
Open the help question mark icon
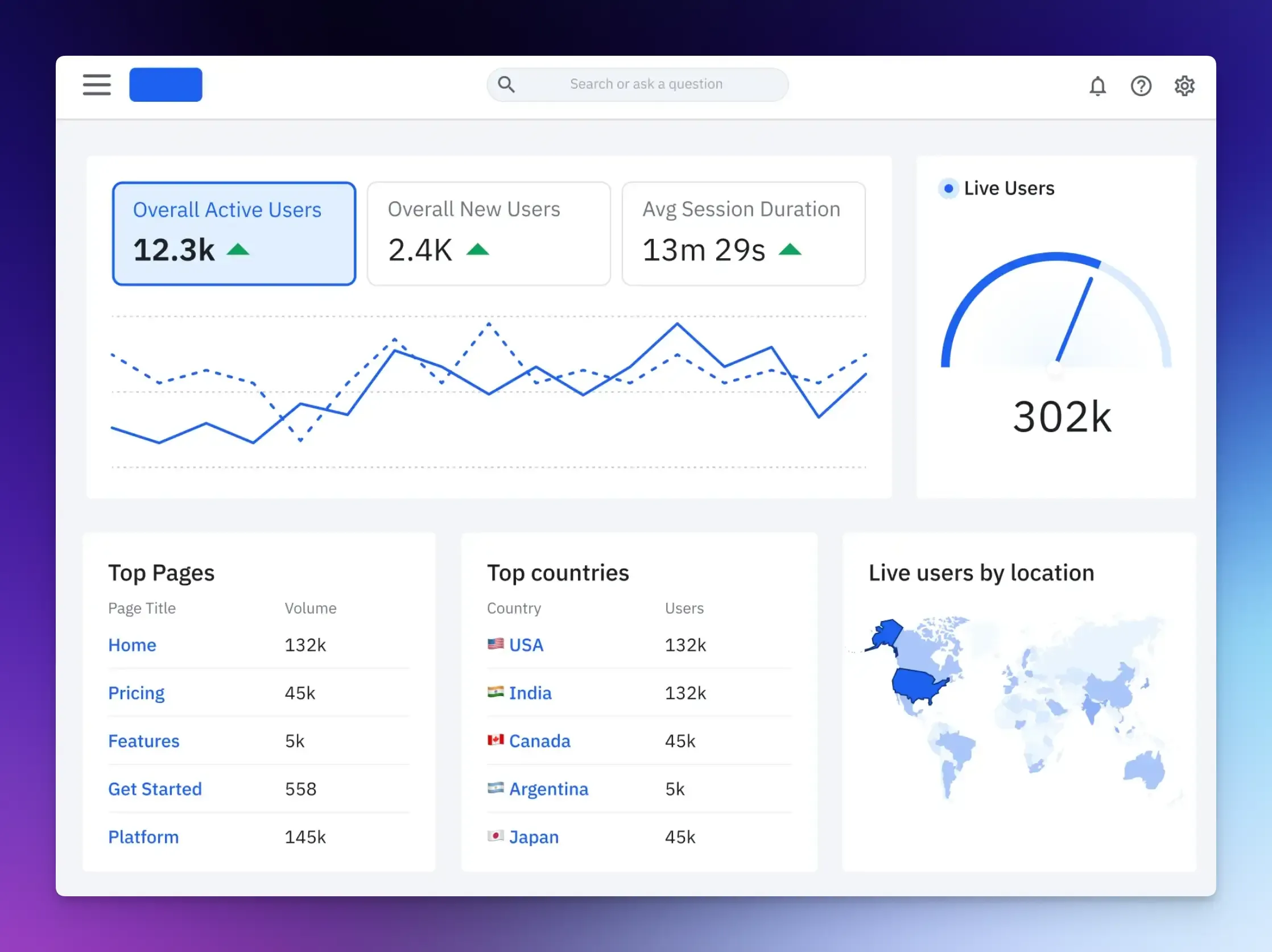[x=1141, y=86]
